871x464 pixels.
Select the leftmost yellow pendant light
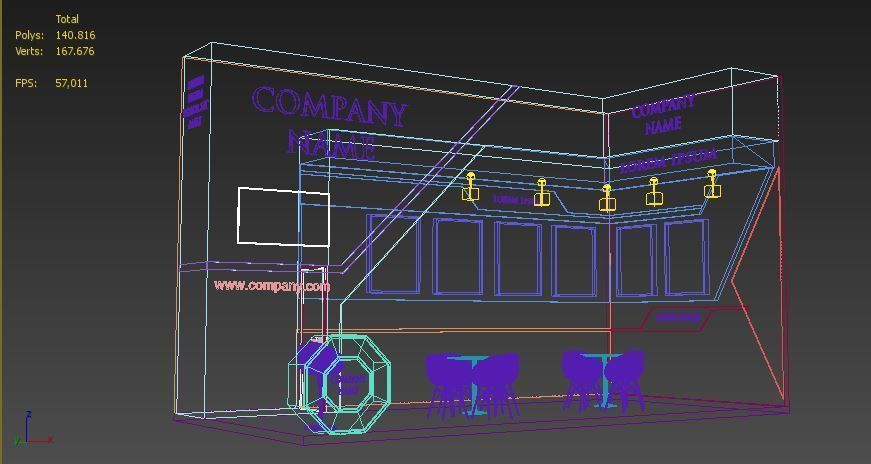pos(470,187)
